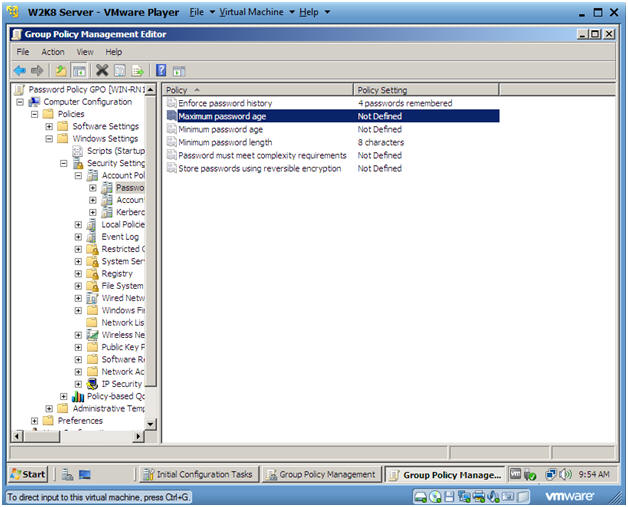Open the Action menu
Image resolution: width=628 pixels, height=507 pixels.
[x=52, y=52]
